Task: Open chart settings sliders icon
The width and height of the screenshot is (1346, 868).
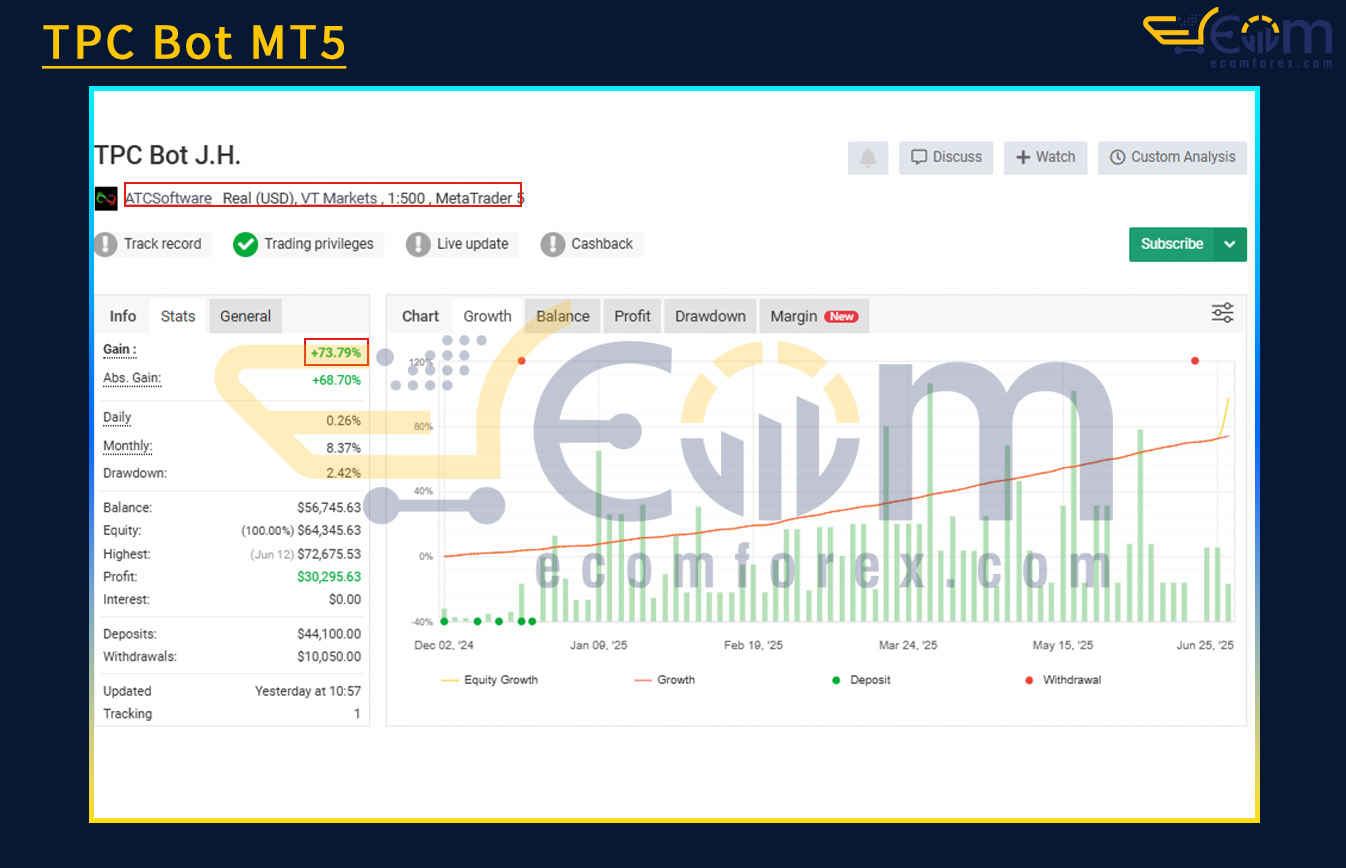Action: pos(1222,313)
